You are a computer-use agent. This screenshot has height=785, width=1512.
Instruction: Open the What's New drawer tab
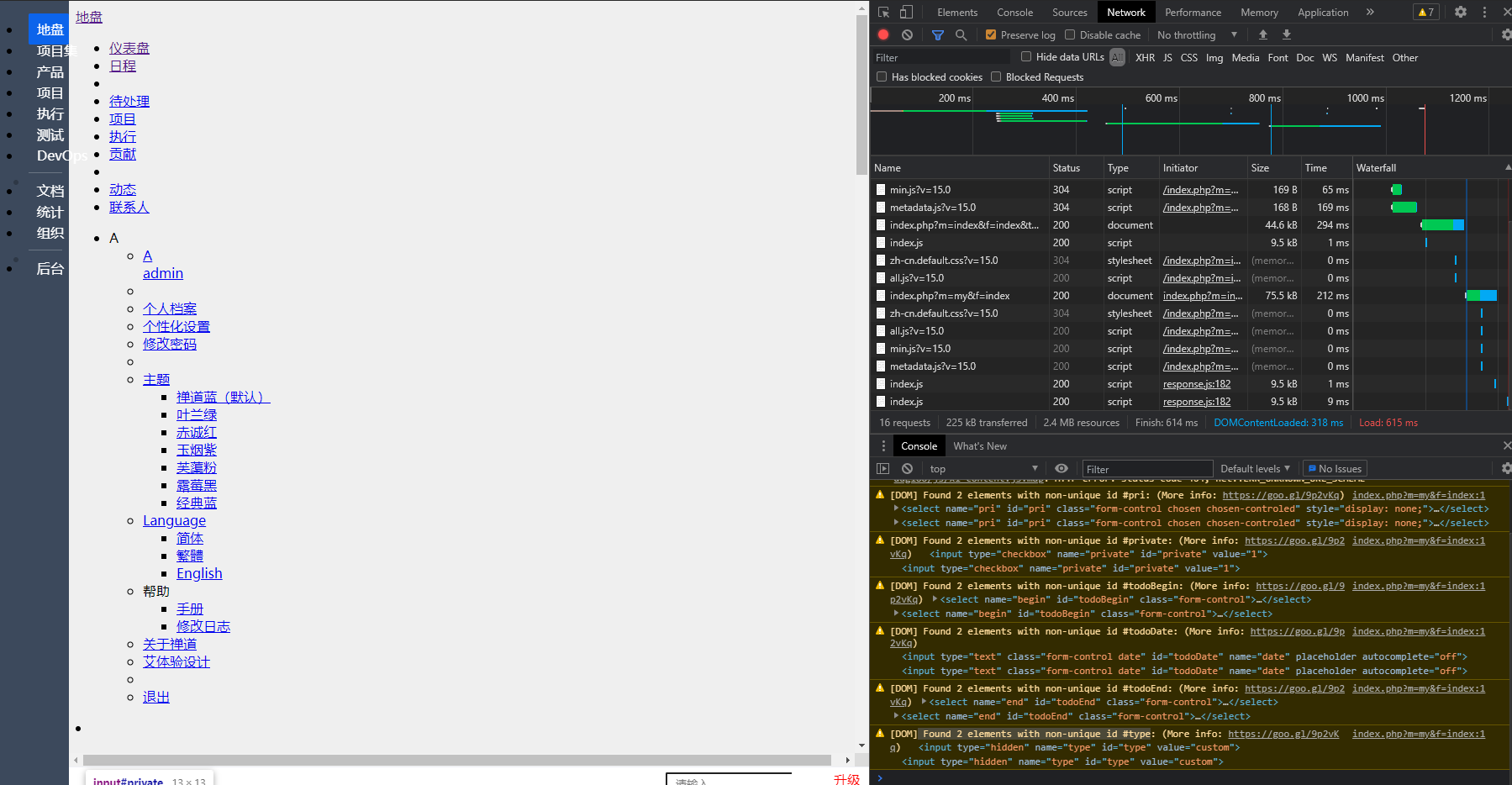click(979, 446)
